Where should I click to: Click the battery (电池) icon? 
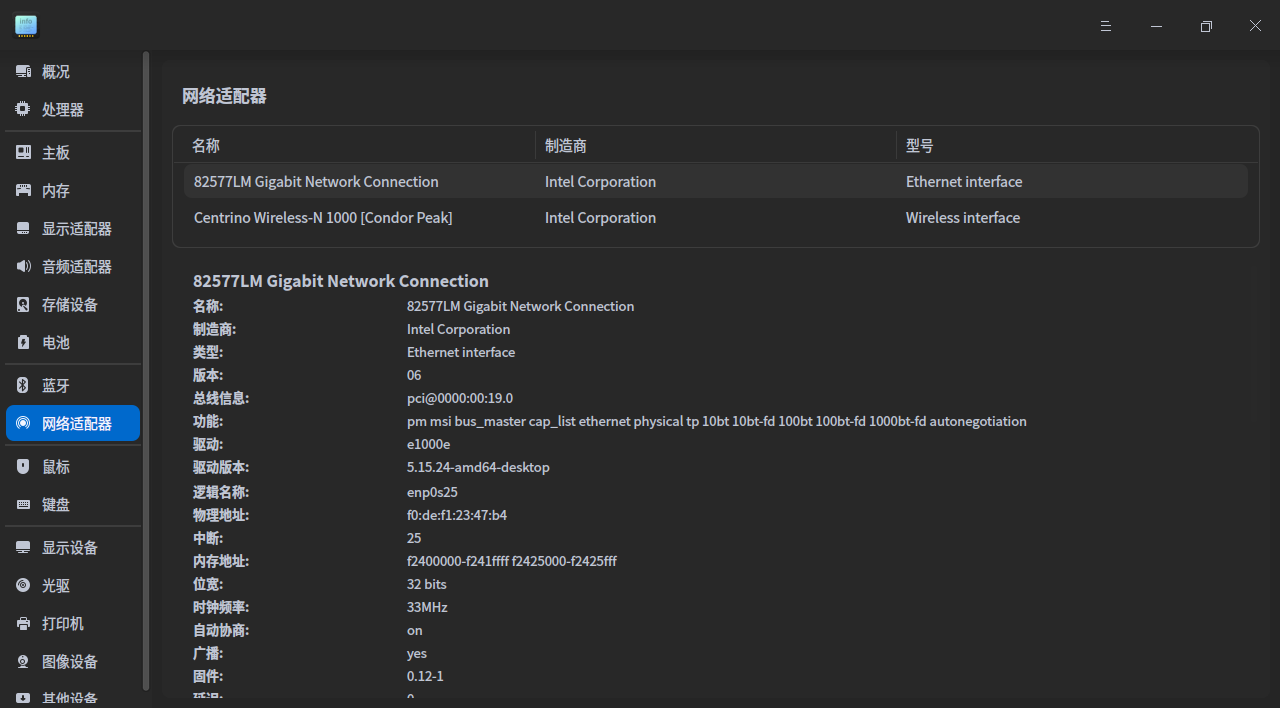23,343
